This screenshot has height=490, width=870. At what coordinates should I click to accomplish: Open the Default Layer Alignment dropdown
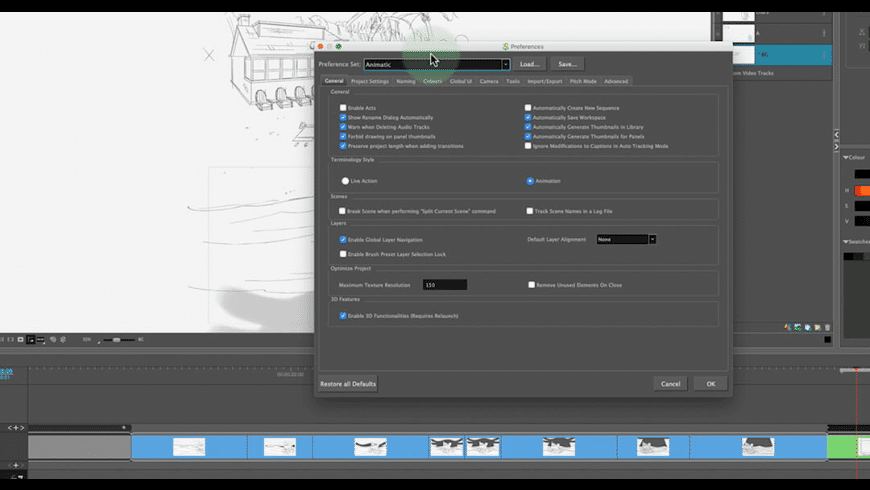pyautogui.click(x=652, y=239)
